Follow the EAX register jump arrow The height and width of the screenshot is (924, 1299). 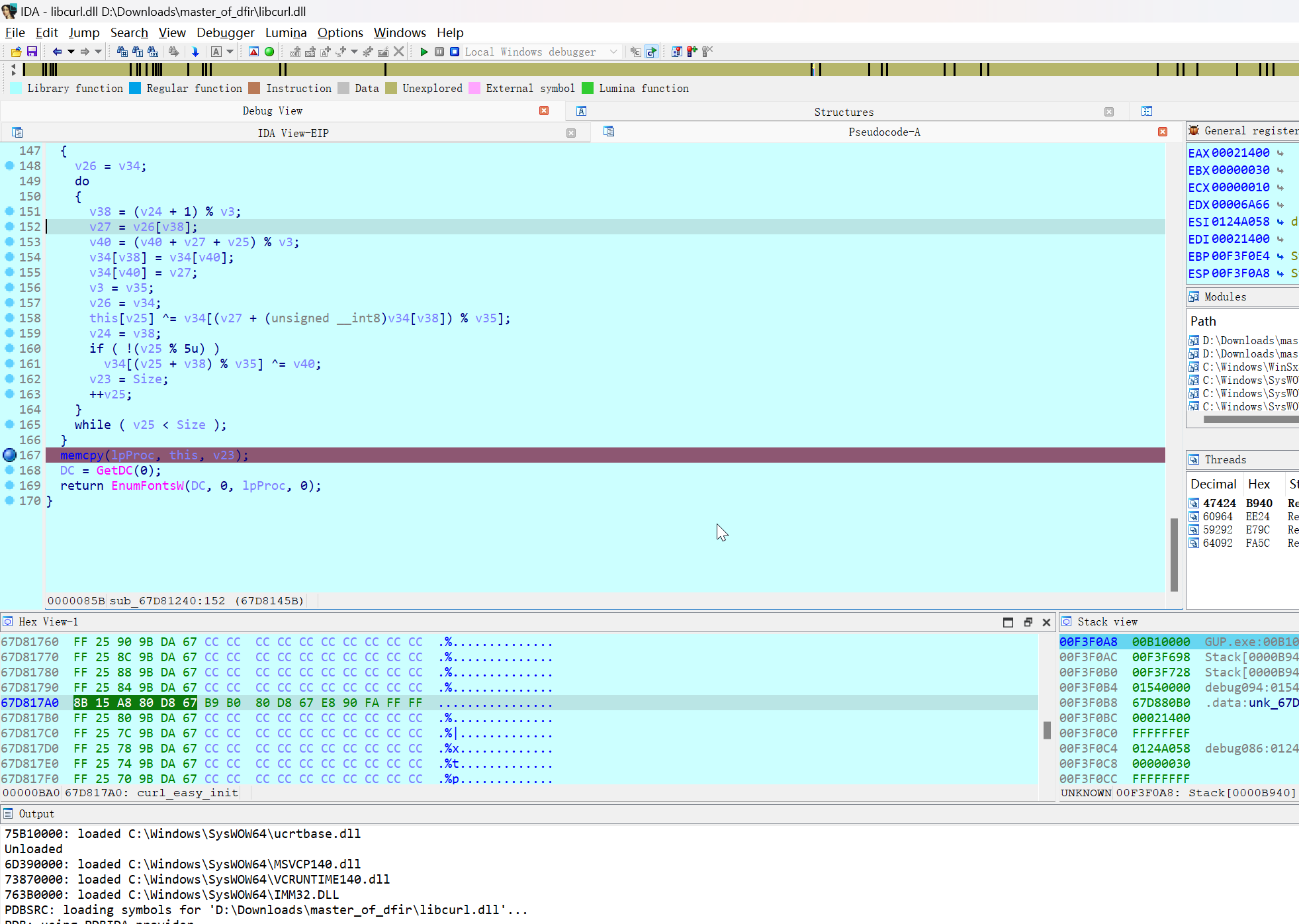tap(1280, 154)
